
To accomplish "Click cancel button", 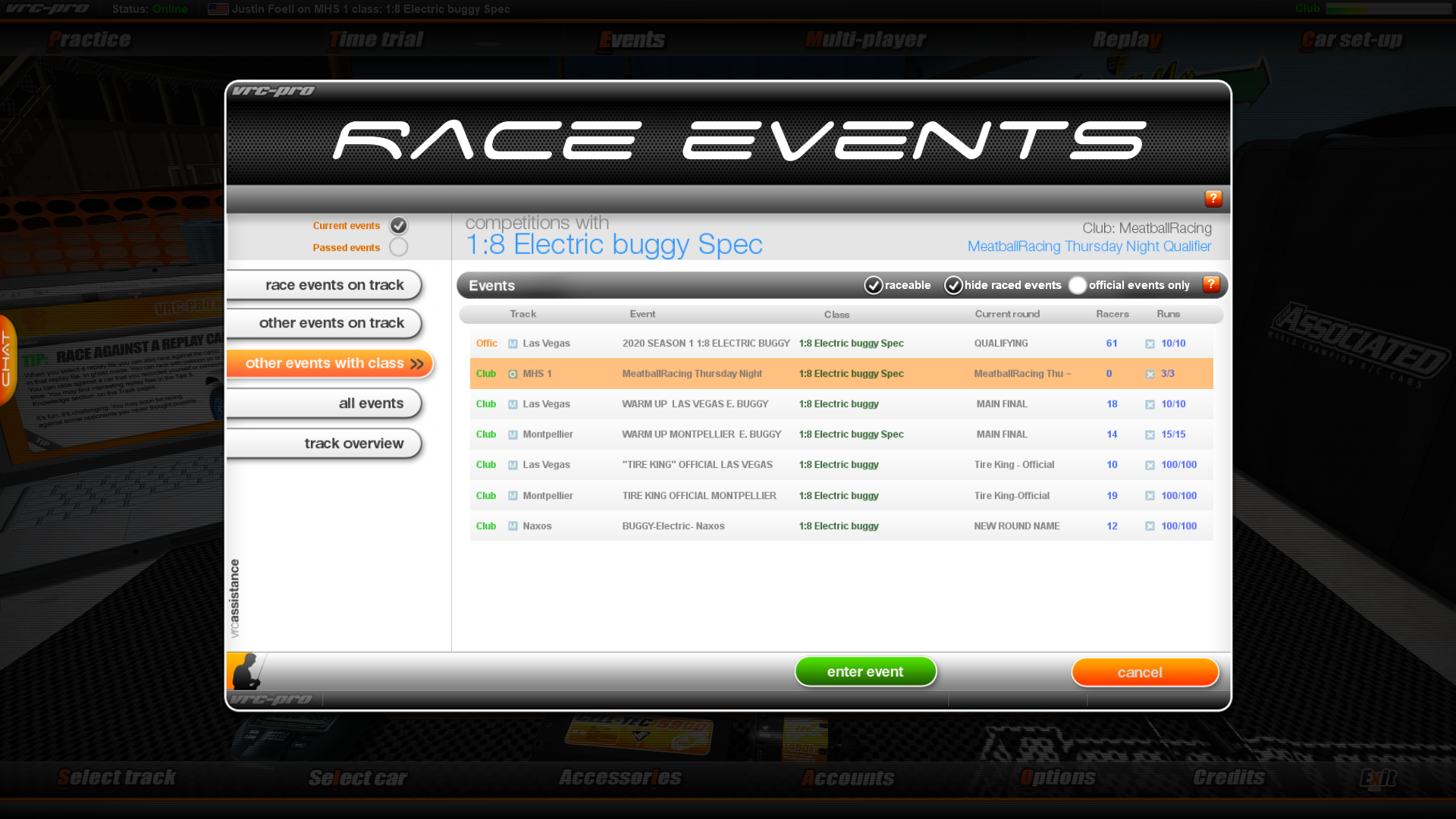I will [x=1145, y=673].
